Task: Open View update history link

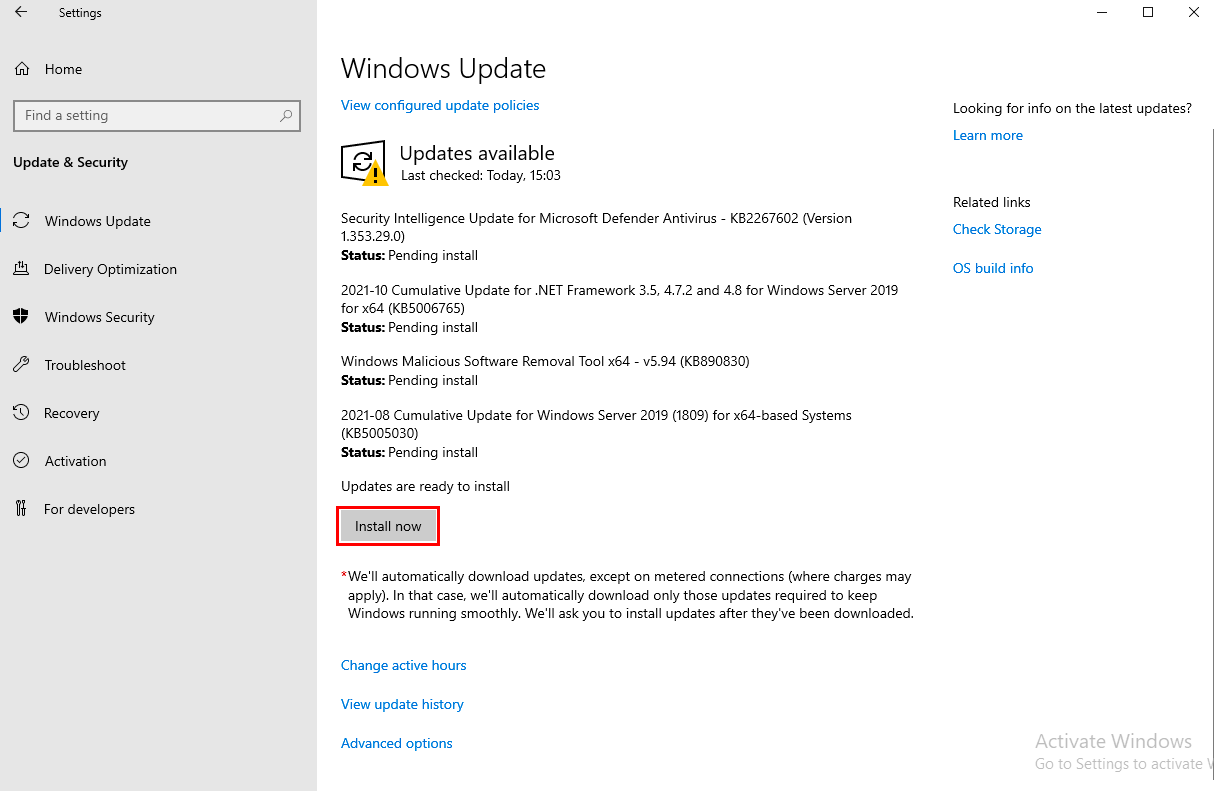Action: point(402,704)
